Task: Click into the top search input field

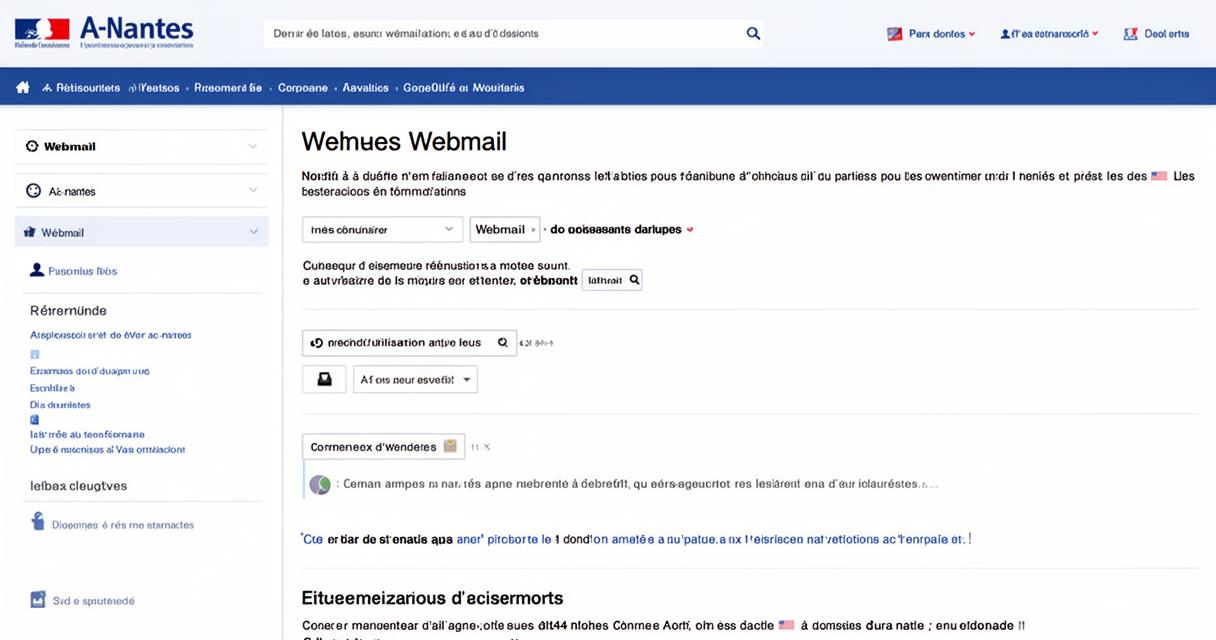Action: click(505, 33)
